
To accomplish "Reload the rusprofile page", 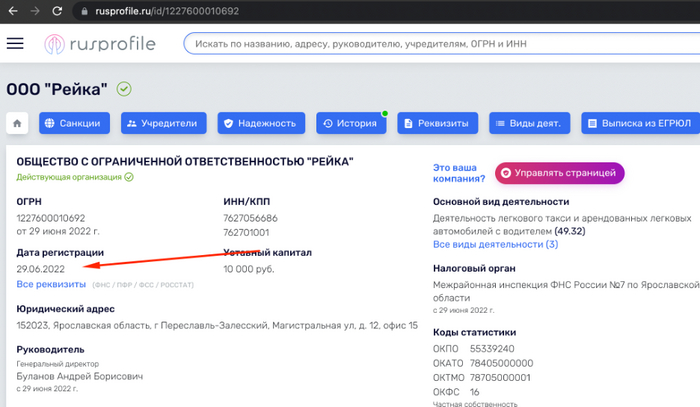I will point(57,11).
